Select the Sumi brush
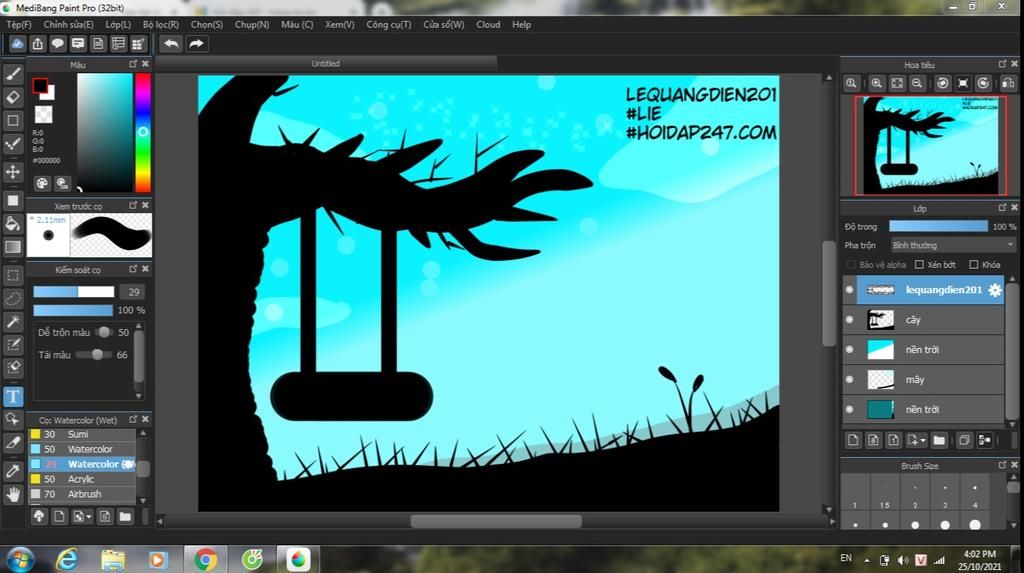Image resolution: width=1024 pixels, height=573 pixels. point(82,434)
